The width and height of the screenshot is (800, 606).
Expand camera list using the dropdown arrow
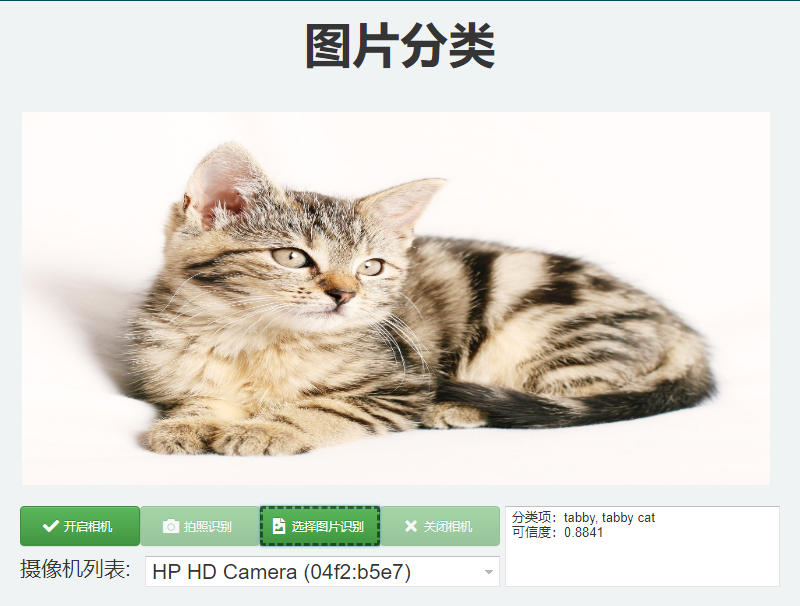489,572
